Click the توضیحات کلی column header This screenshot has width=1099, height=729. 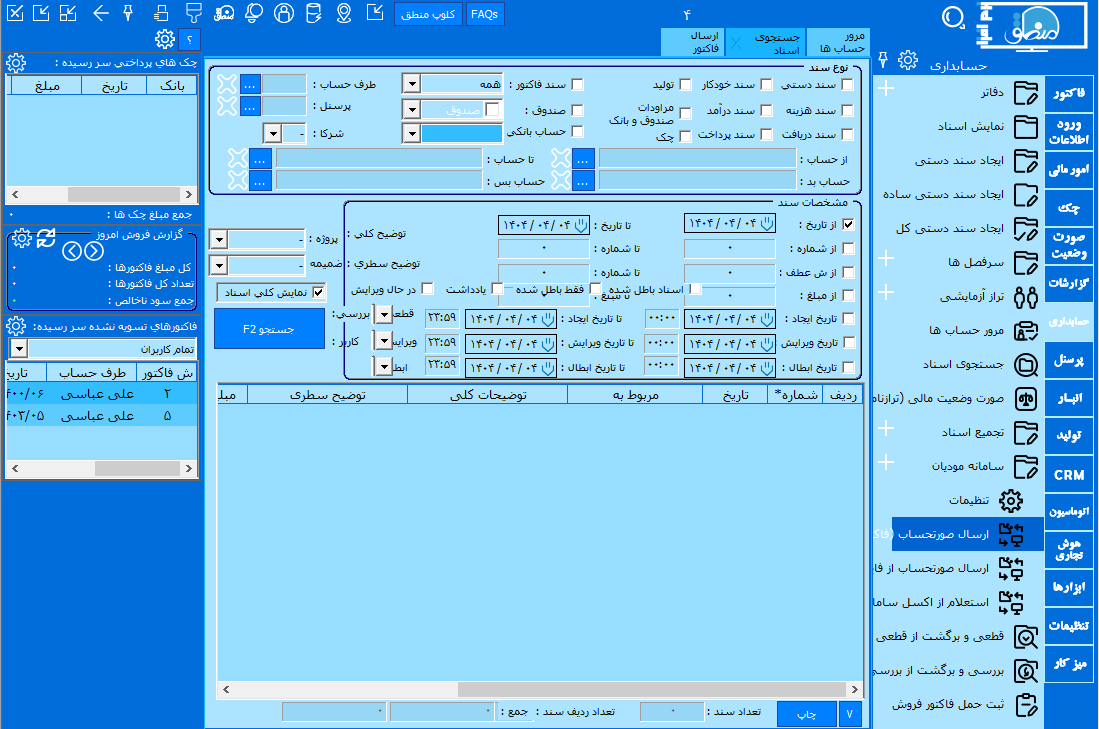point(488,395)
